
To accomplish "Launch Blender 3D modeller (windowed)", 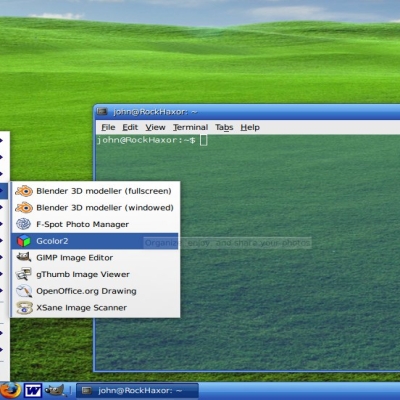I will point(95,208).
